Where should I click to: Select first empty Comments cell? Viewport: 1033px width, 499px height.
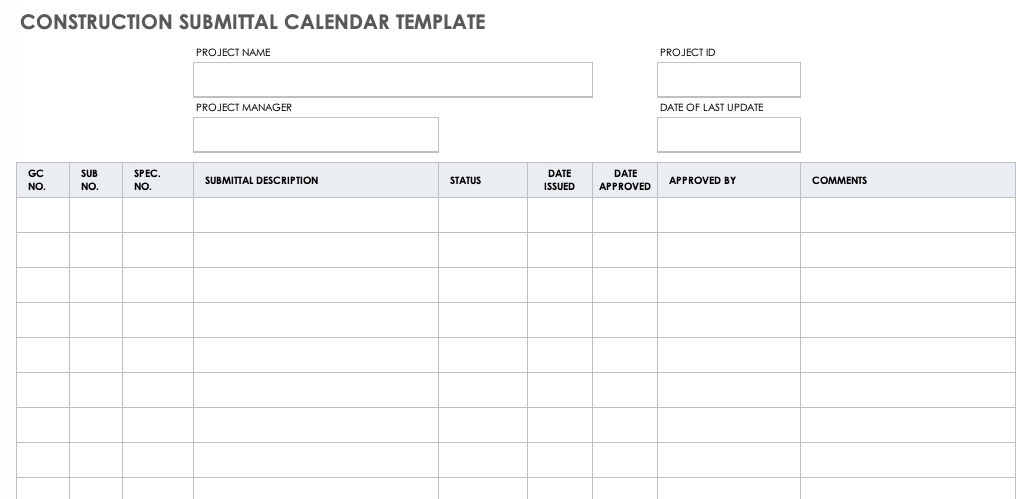tap(907, 215)
